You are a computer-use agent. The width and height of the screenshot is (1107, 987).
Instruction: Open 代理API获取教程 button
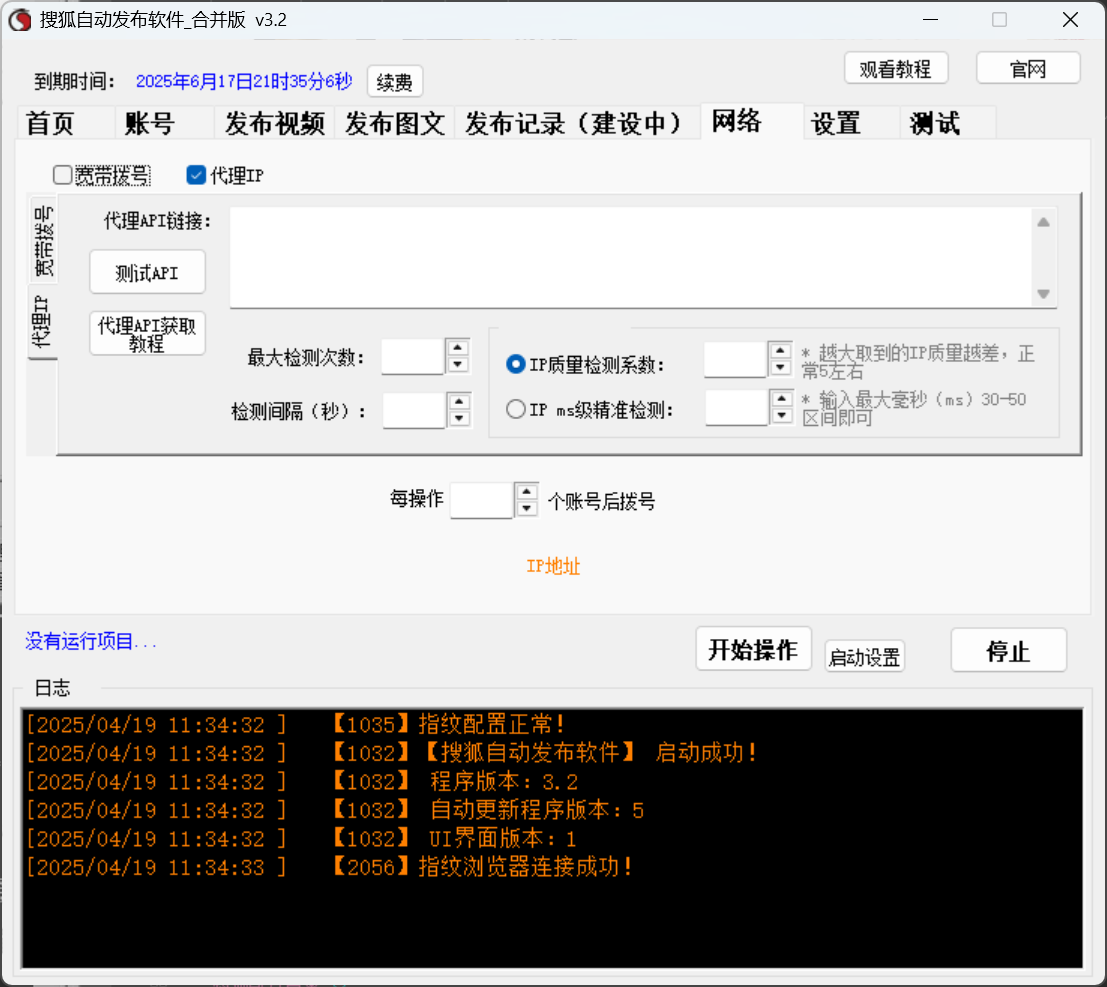[x=147, y=333]
